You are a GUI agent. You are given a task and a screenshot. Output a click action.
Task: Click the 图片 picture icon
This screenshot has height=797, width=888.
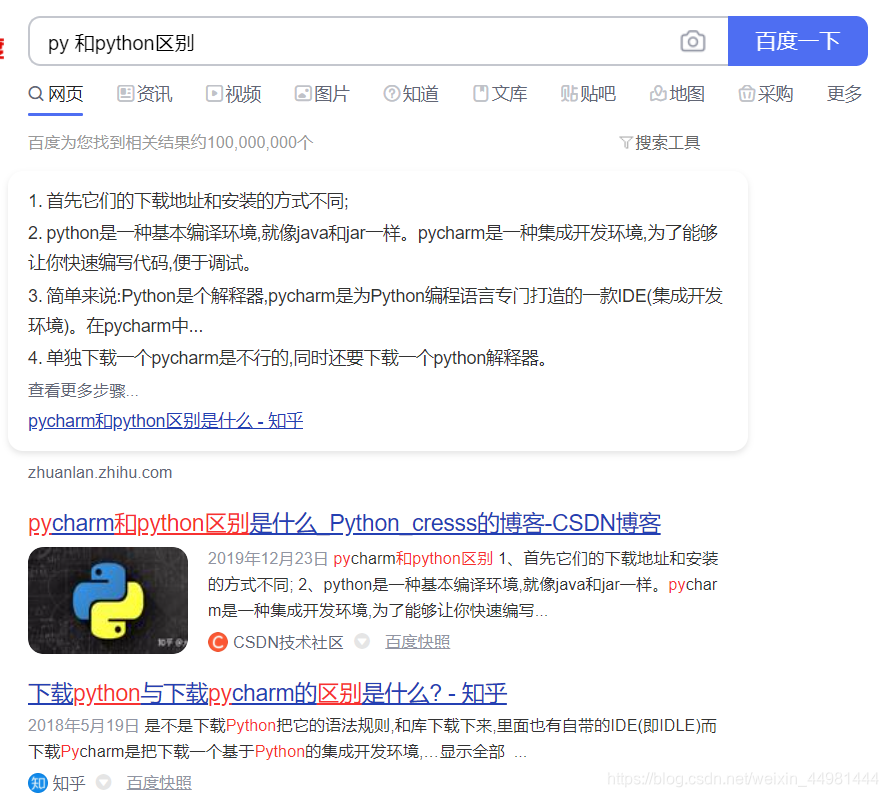(303, 93)
